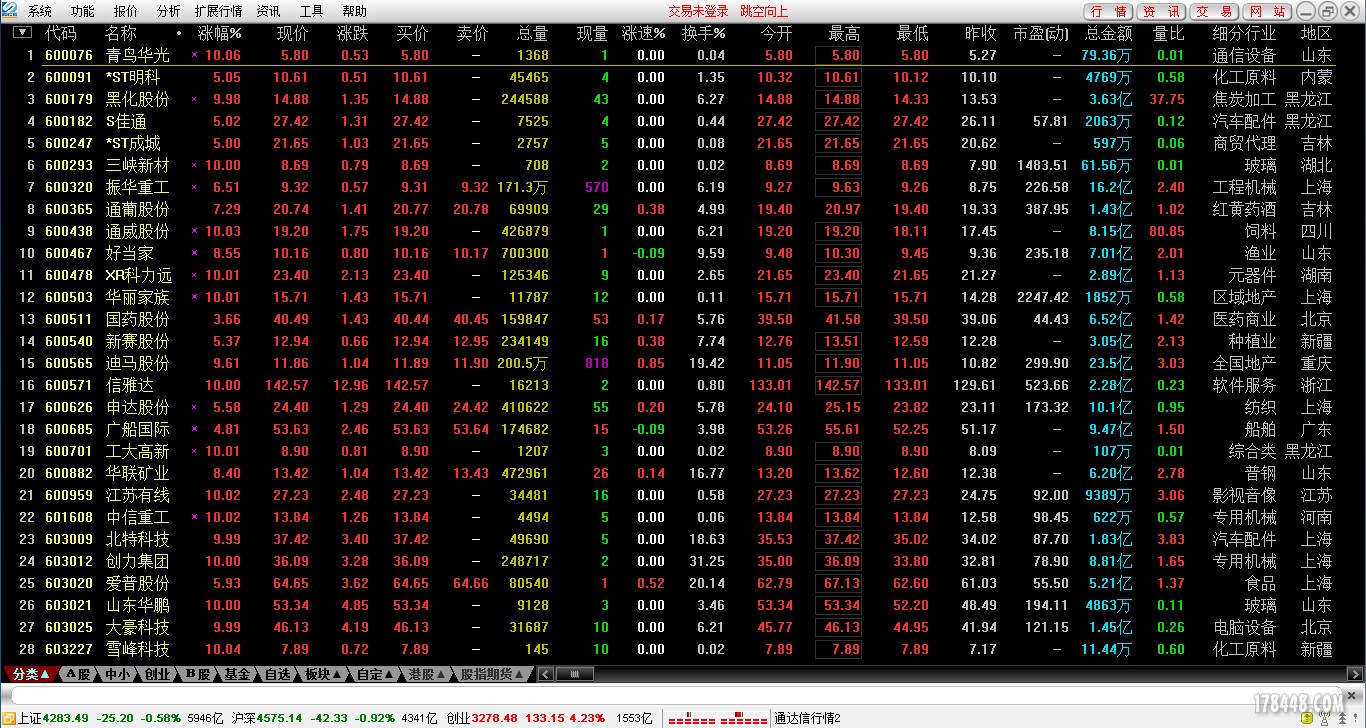The height and width of the screenshot is (728, 1366).
Task: Click the 交易未登录 status link
Action: coord(698,11)
